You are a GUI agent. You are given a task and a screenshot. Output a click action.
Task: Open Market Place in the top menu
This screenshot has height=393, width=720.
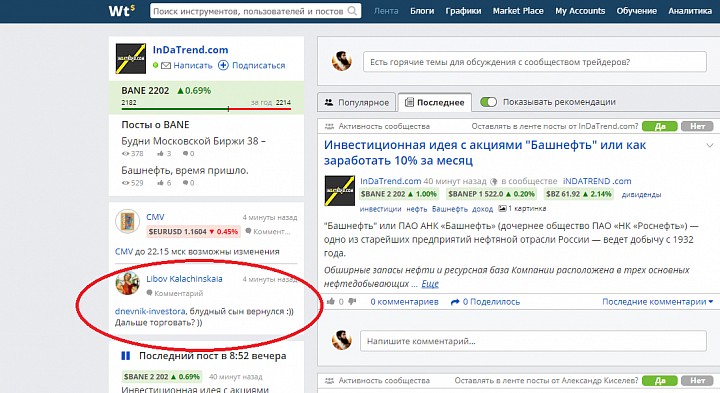coord(518,11)
